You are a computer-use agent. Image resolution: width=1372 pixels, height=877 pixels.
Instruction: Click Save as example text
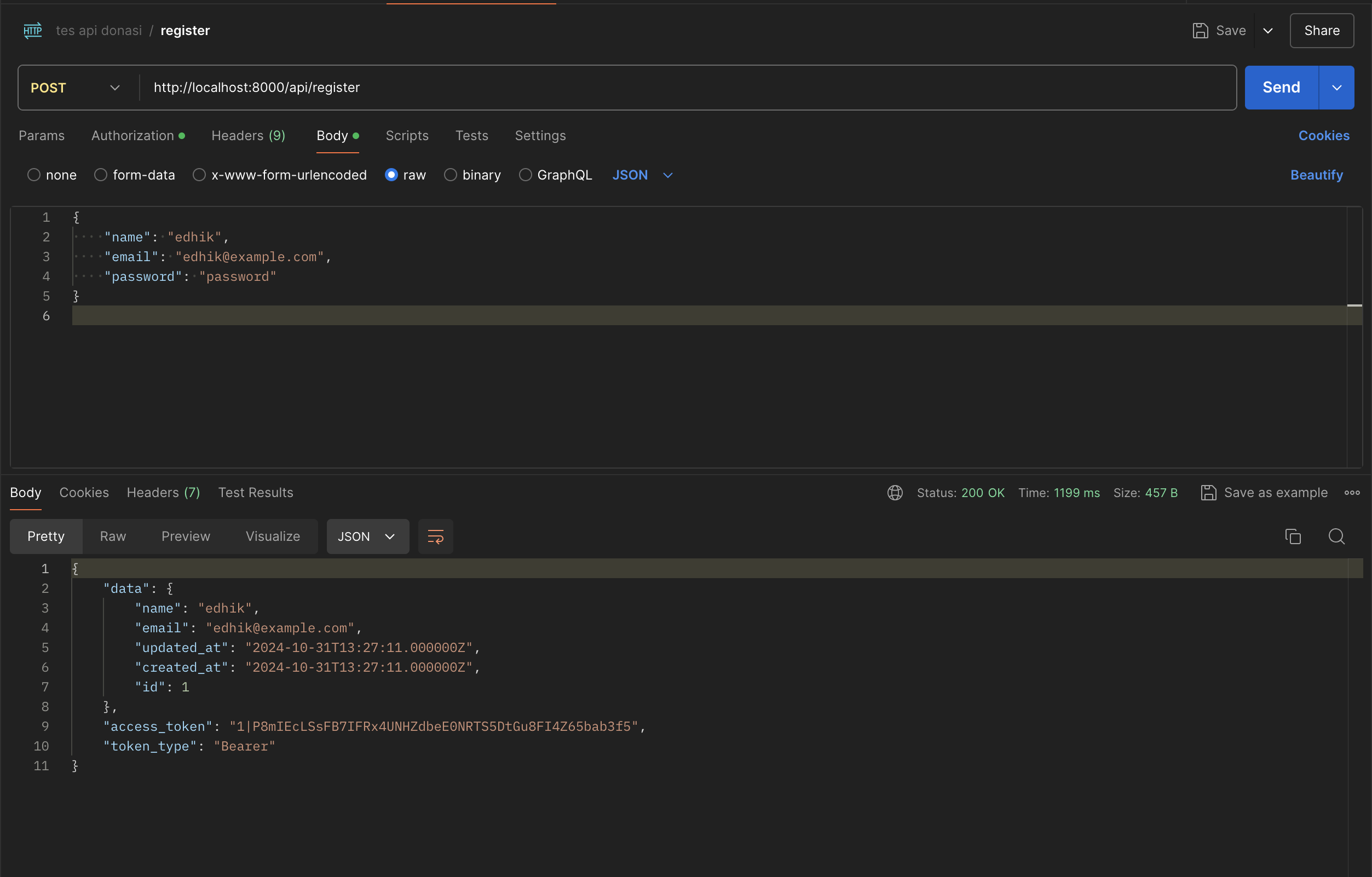click(x=1276, y=492)
